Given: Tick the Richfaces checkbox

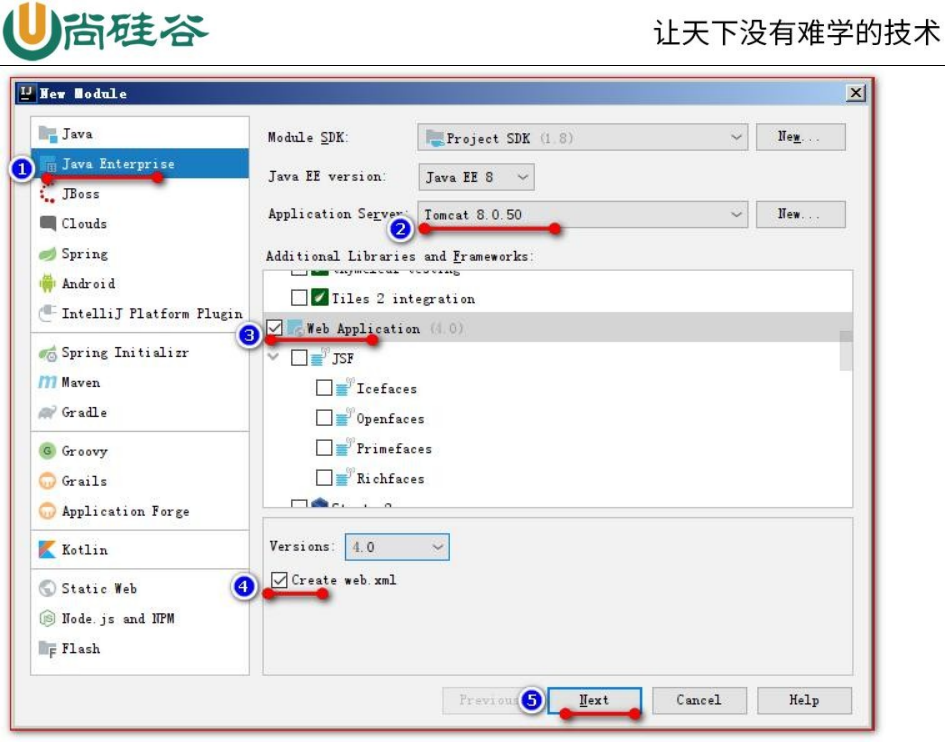Looking at the screenshot, I should point(324,478).
